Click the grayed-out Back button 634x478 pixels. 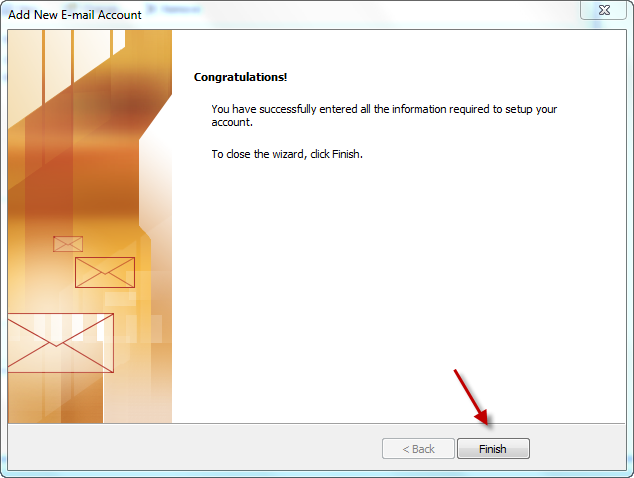(x=418, y=448)
